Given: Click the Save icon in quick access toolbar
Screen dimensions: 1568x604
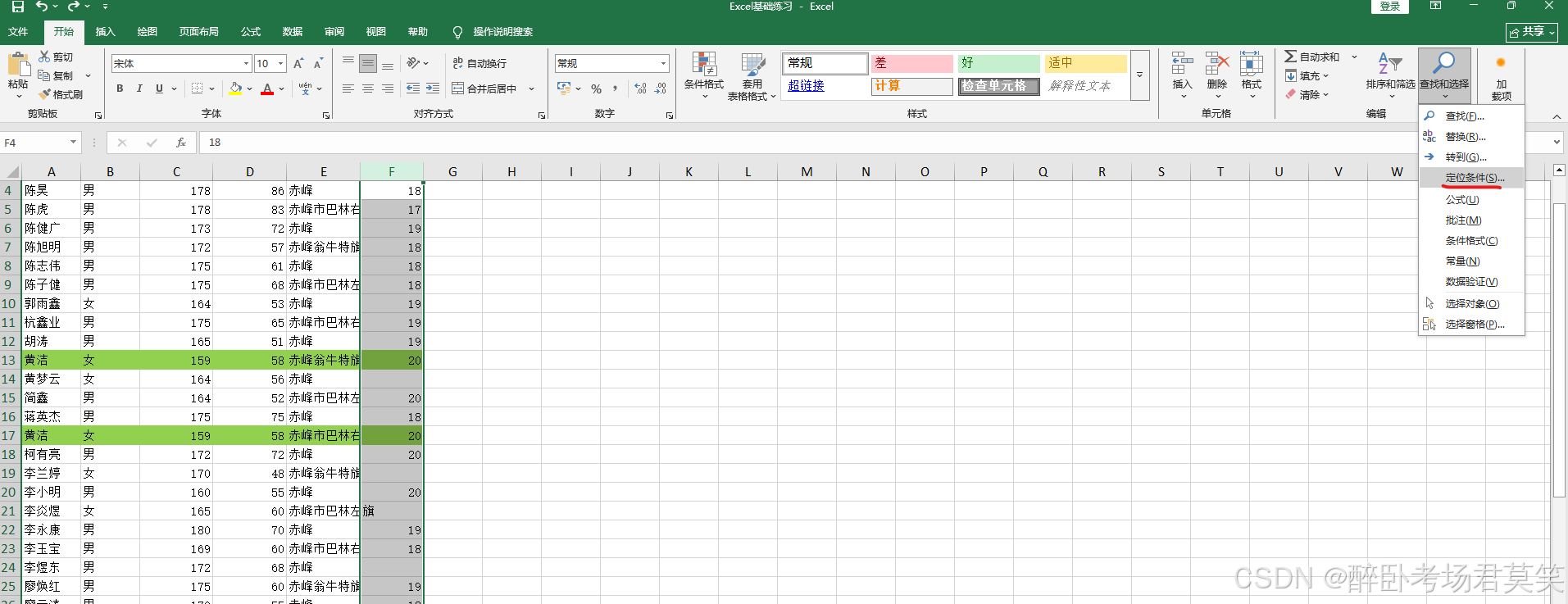Looking at the screenshot, I should tap(17, 7).
